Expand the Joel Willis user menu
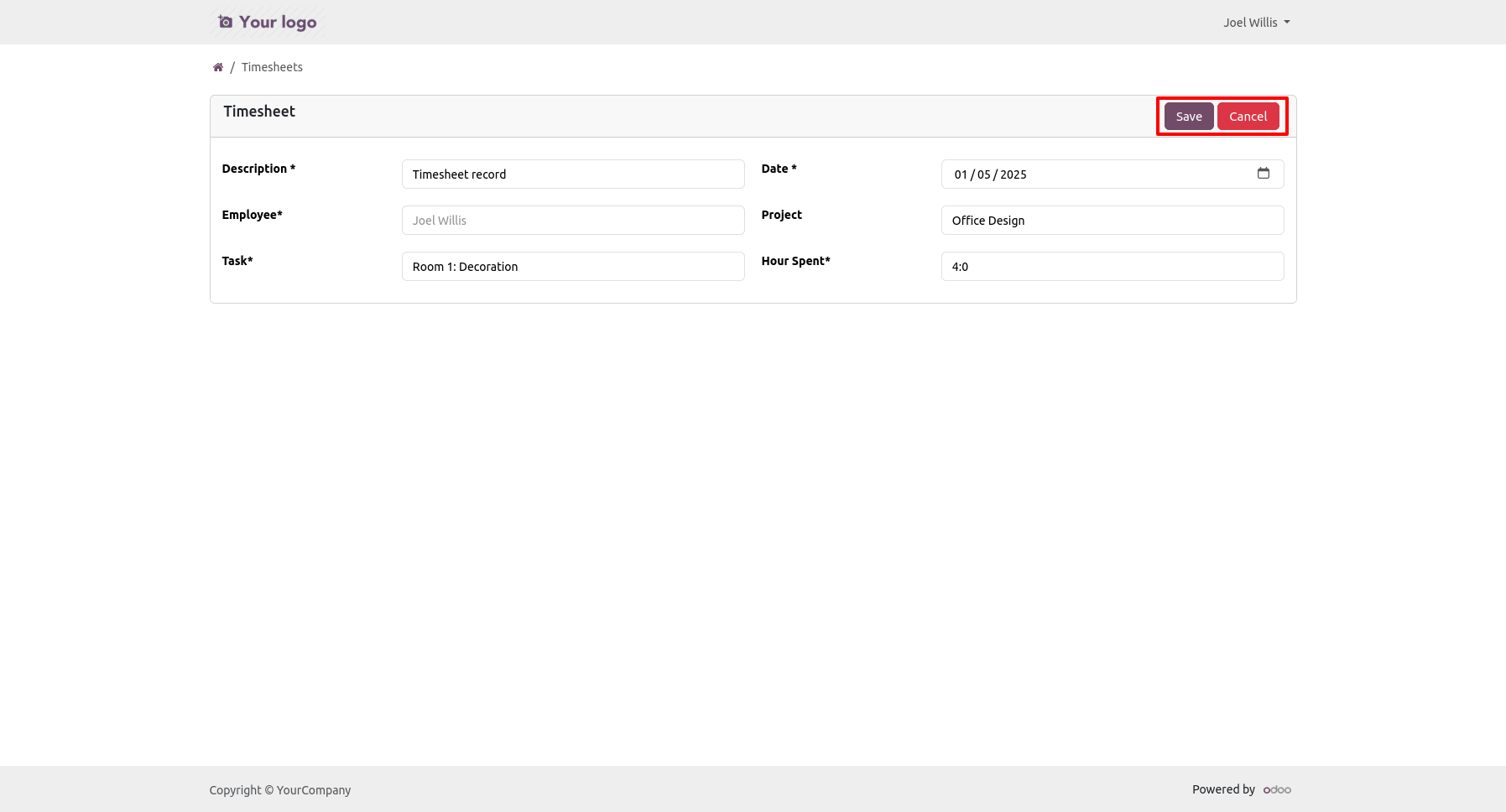The image size is (1506, 812). (x=1256, y=23)
